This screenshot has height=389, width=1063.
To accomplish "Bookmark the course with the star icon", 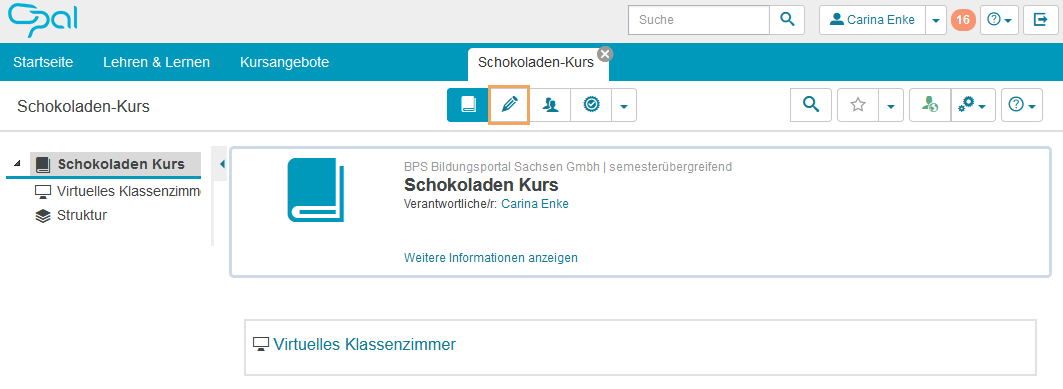I will pos(858,105).
